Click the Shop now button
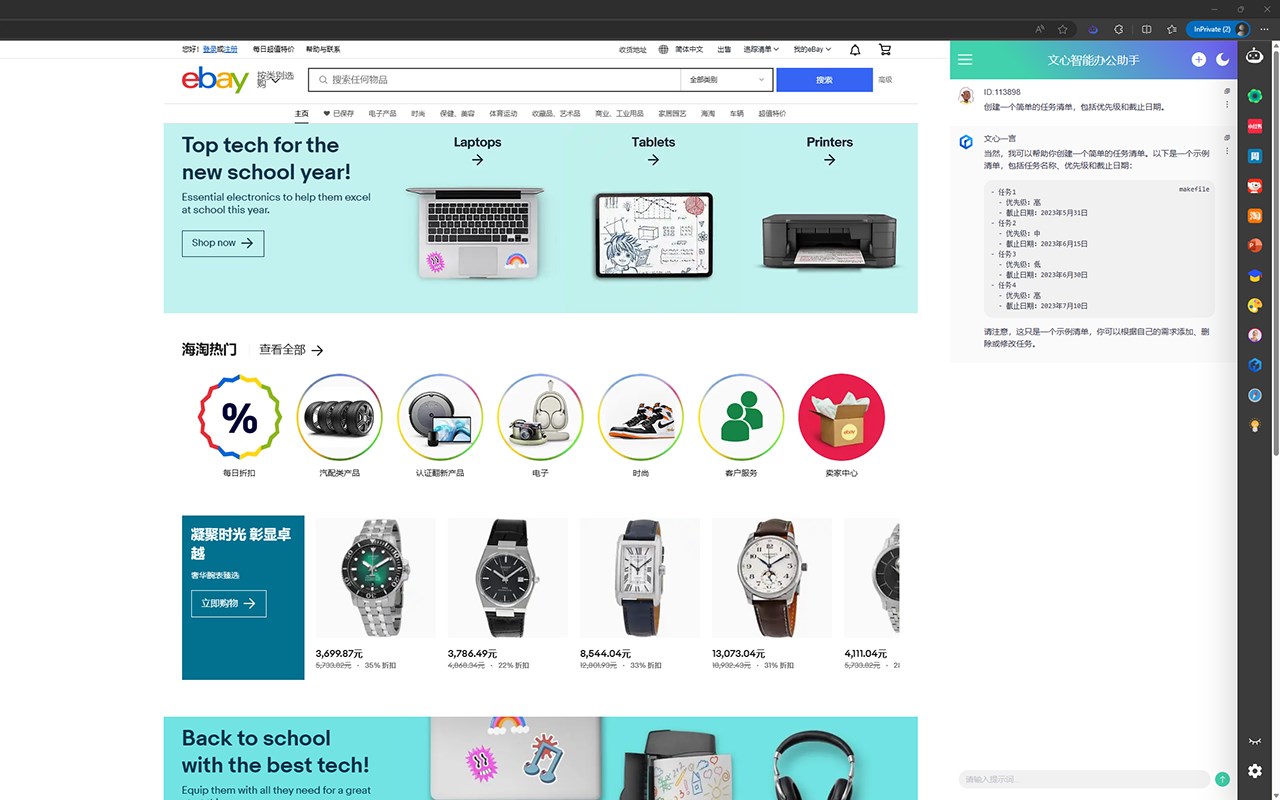 click(x=222, y=243)
